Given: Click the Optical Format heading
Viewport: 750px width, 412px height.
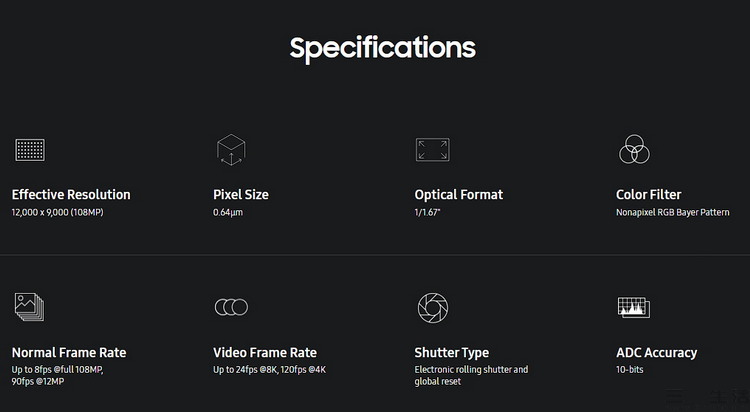Looking at the screenshot, I should click(459, 194).
